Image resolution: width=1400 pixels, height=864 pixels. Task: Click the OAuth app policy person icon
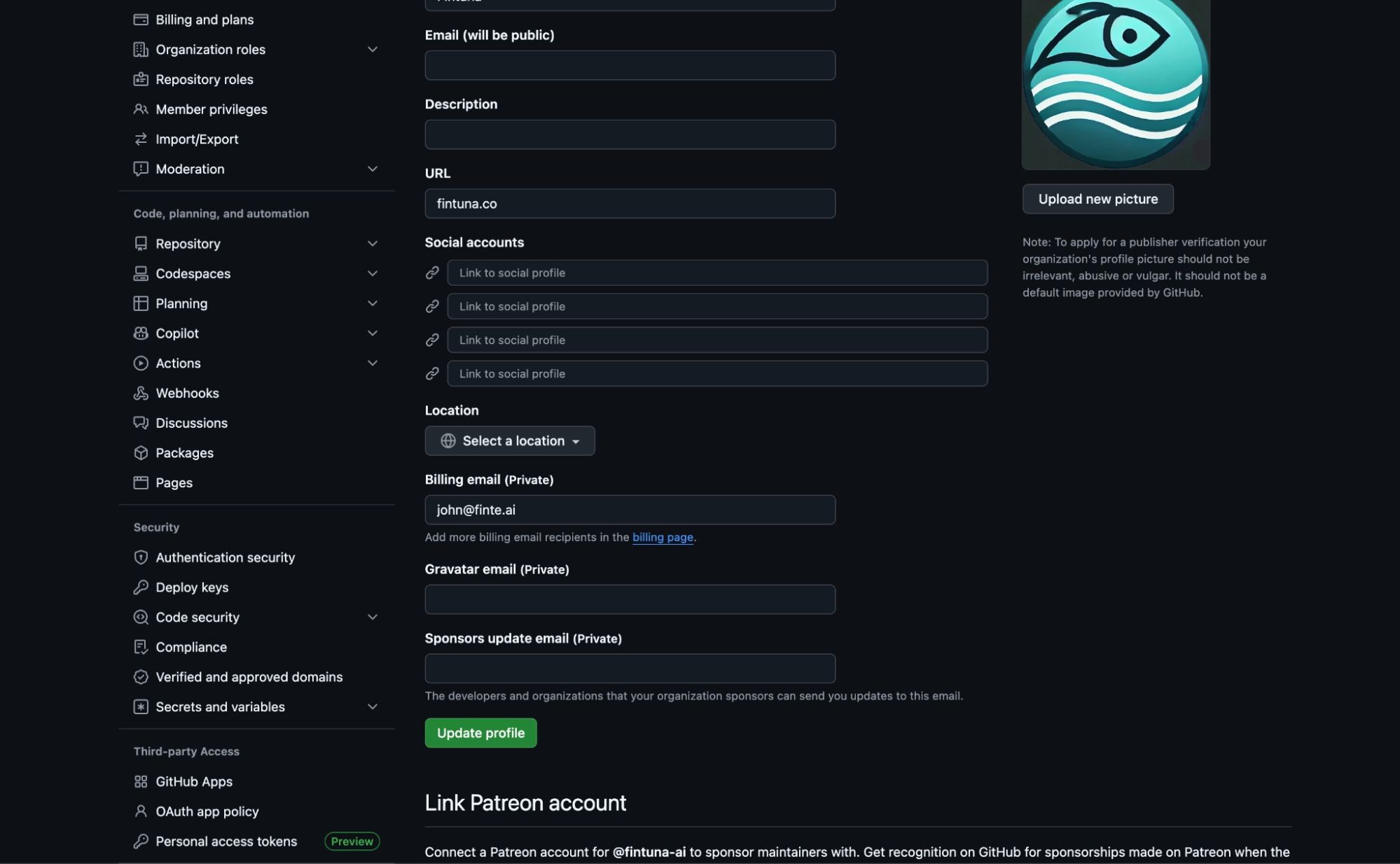[x=141, y=811]
